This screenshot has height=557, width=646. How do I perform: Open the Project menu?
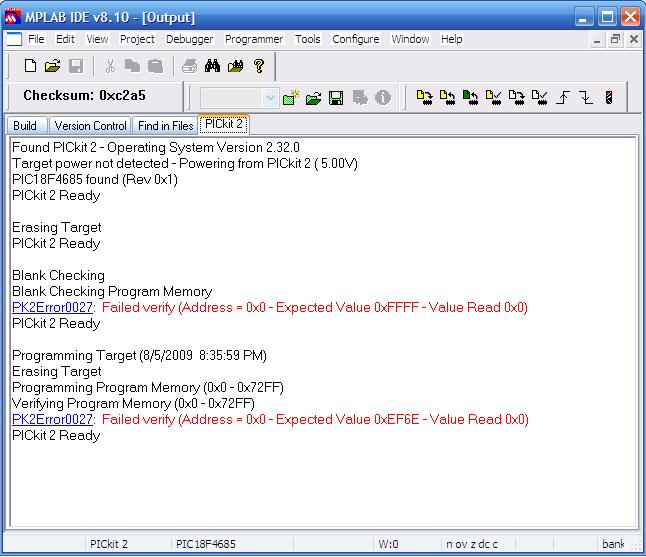pos(137,39)
